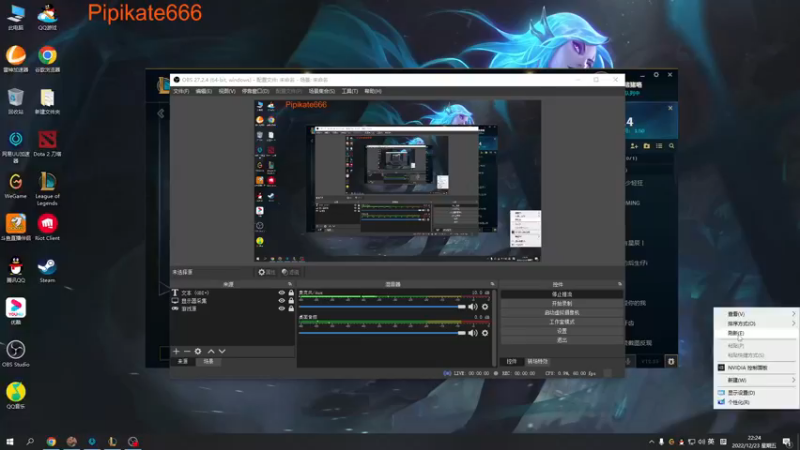Click the 麦克风/Aux volume slider
This screenshot has width=800, height=450.
pos(382,307)
